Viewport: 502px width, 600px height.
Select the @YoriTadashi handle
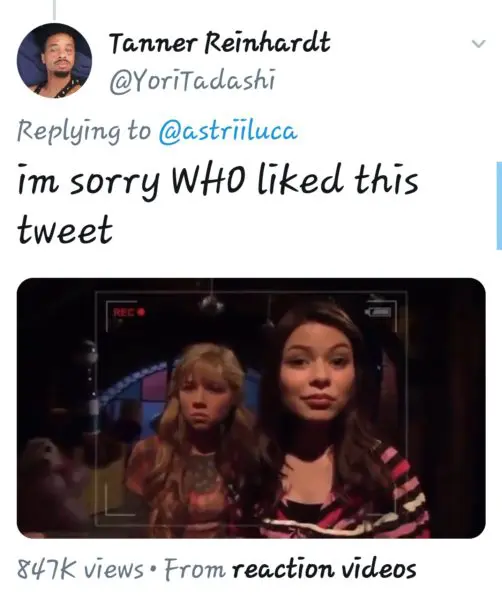[x=192, y=80]
